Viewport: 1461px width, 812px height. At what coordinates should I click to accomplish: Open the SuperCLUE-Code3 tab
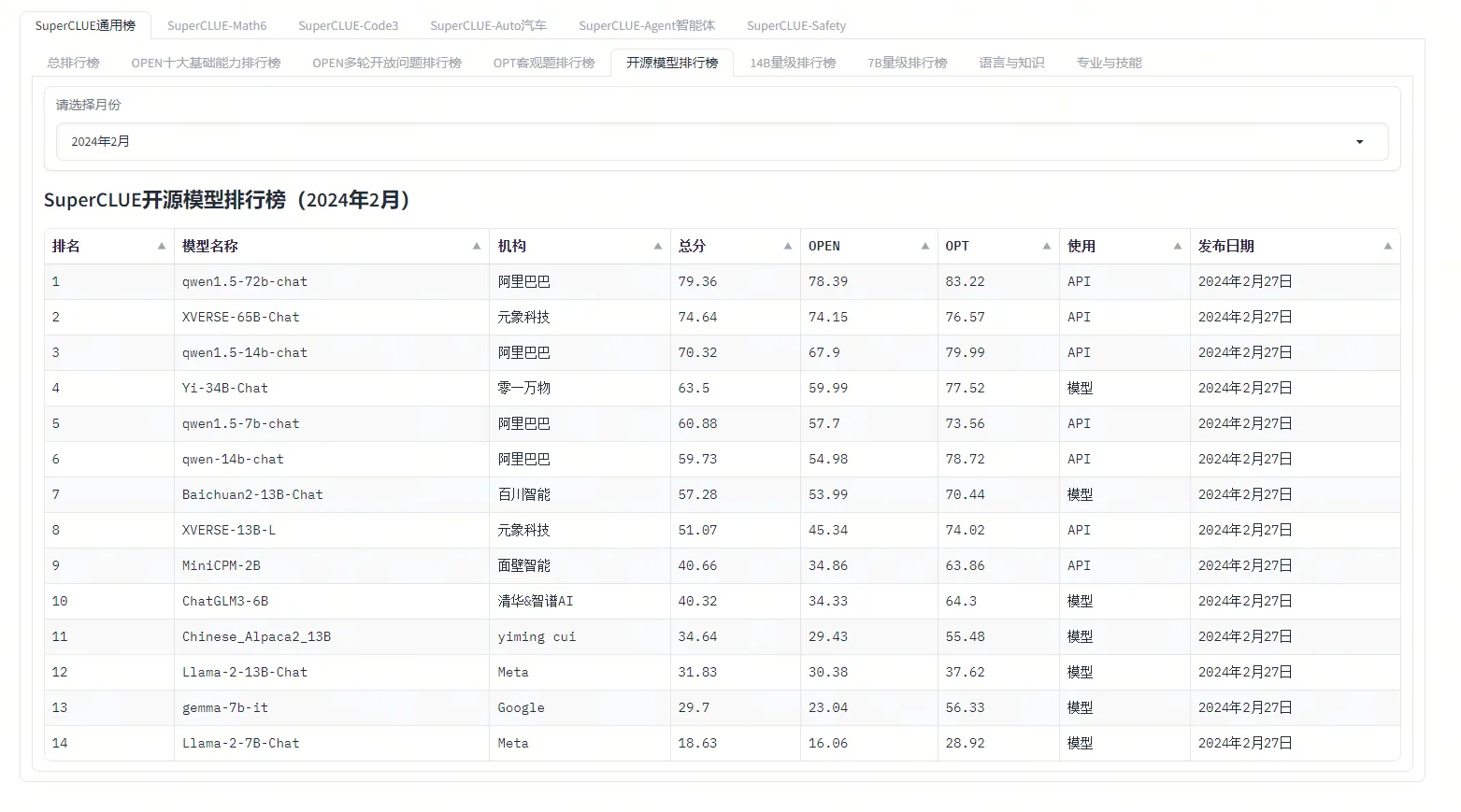tap(349, 25)
